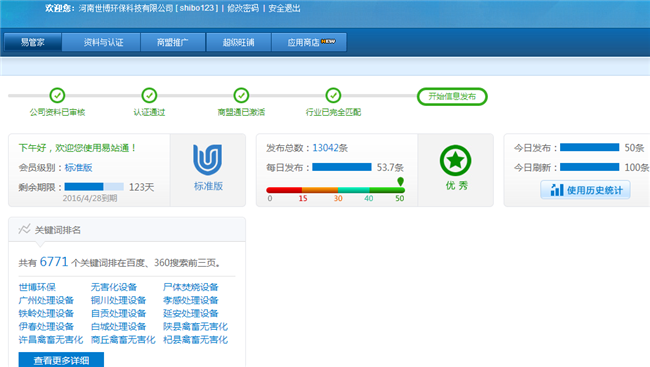Click the 123天 remaining days value
650x367 pixels.
pyautogui.click(x=141, y=187)
